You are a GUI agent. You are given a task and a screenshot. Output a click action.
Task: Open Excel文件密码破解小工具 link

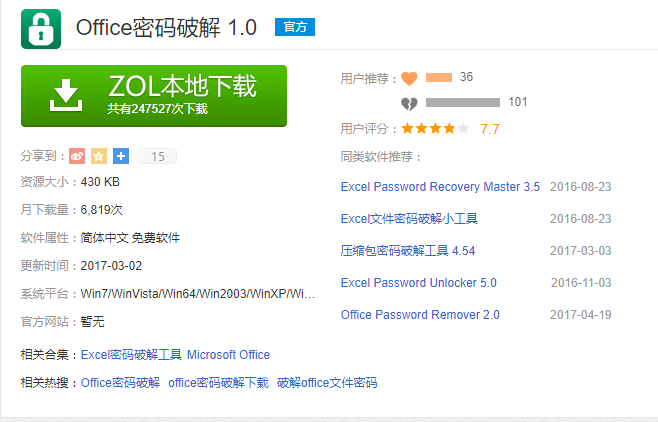pos(409,219)
